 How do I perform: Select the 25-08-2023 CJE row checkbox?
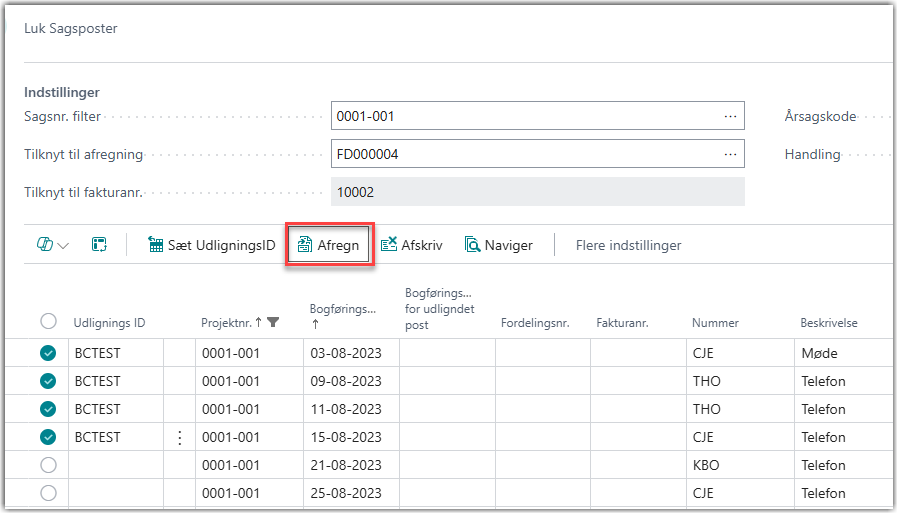pos(48,493)
